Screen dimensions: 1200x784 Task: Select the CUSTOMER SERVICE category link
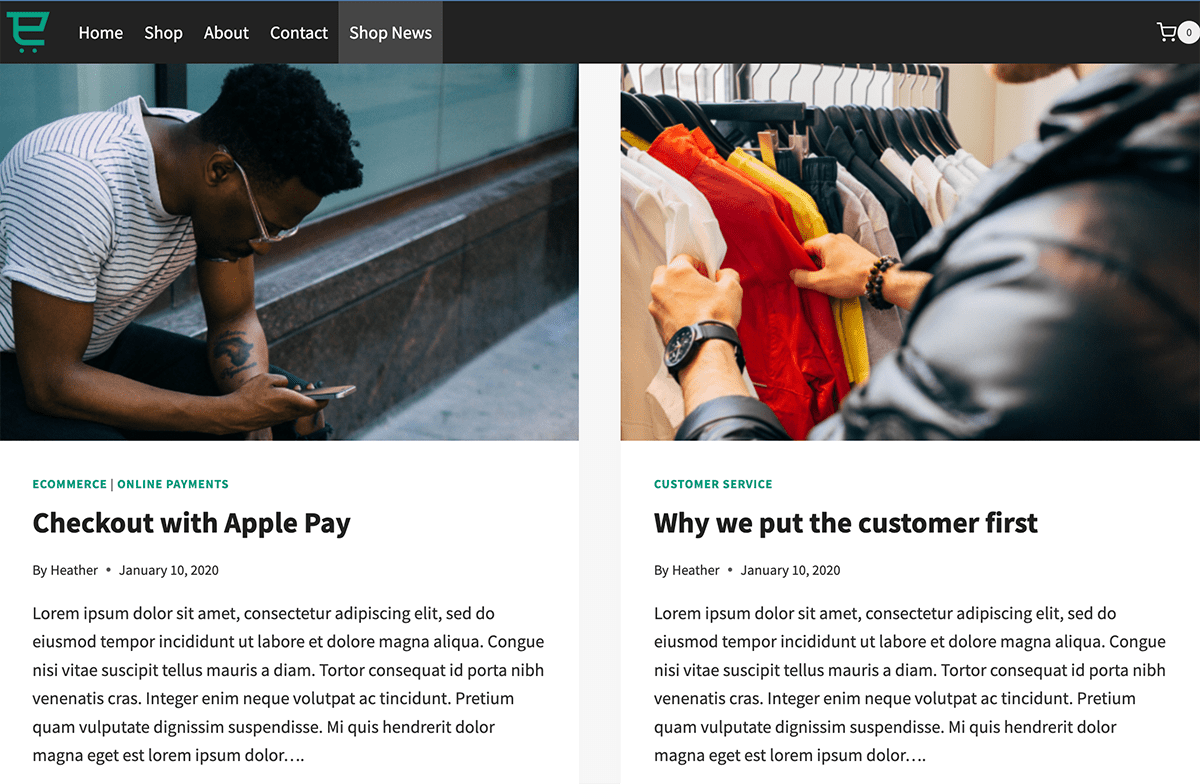click(713, 484)
